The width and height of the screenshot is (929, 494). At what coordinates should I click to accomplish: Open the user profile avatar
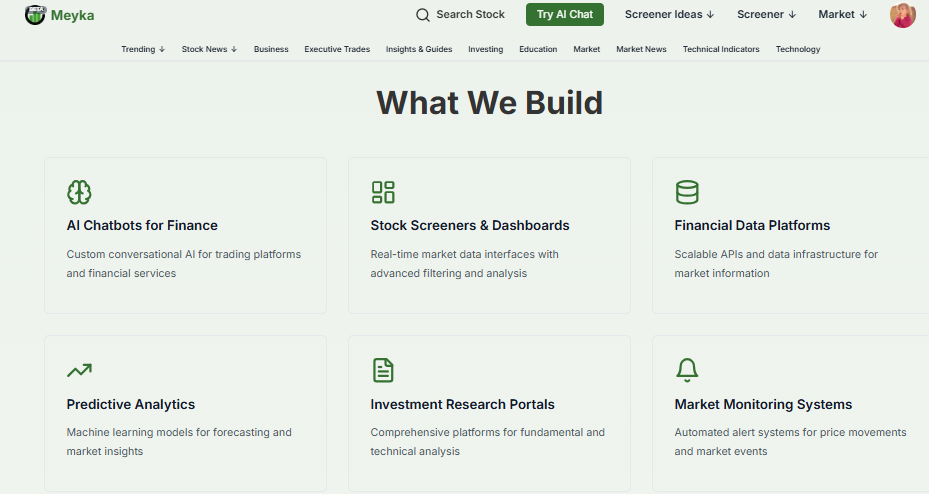point(902,15)
